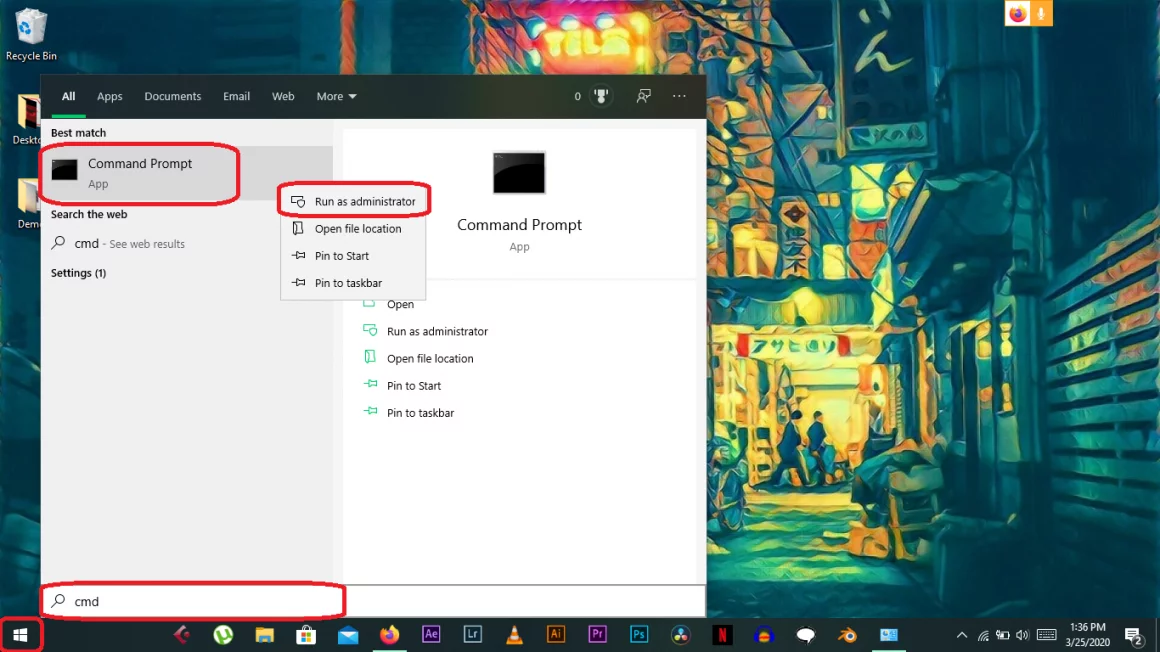Image resolution: width=1160 pixels, height=652 pixels.
Task: Choose Pin to taskbar in context menu
Action: click(x=353, y=283)
